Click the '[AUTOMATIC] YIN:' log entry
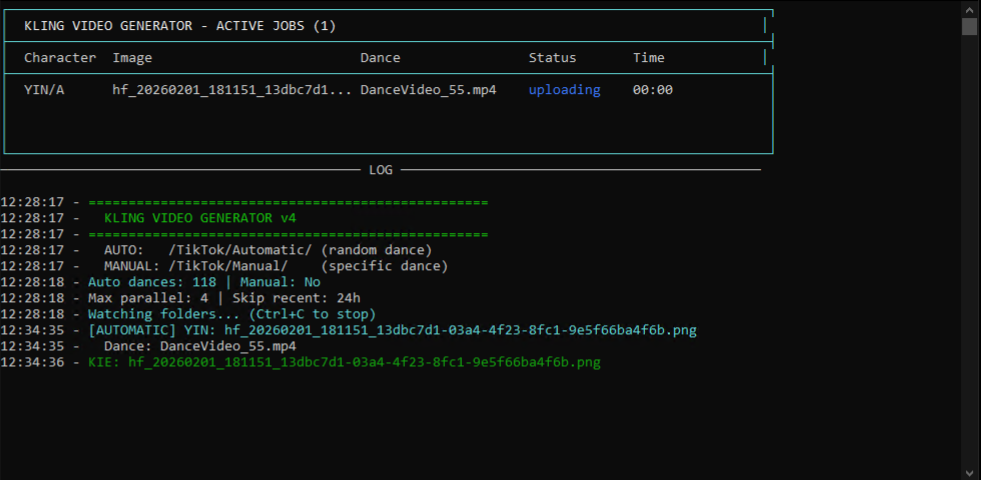 click(x=392, y=330)
